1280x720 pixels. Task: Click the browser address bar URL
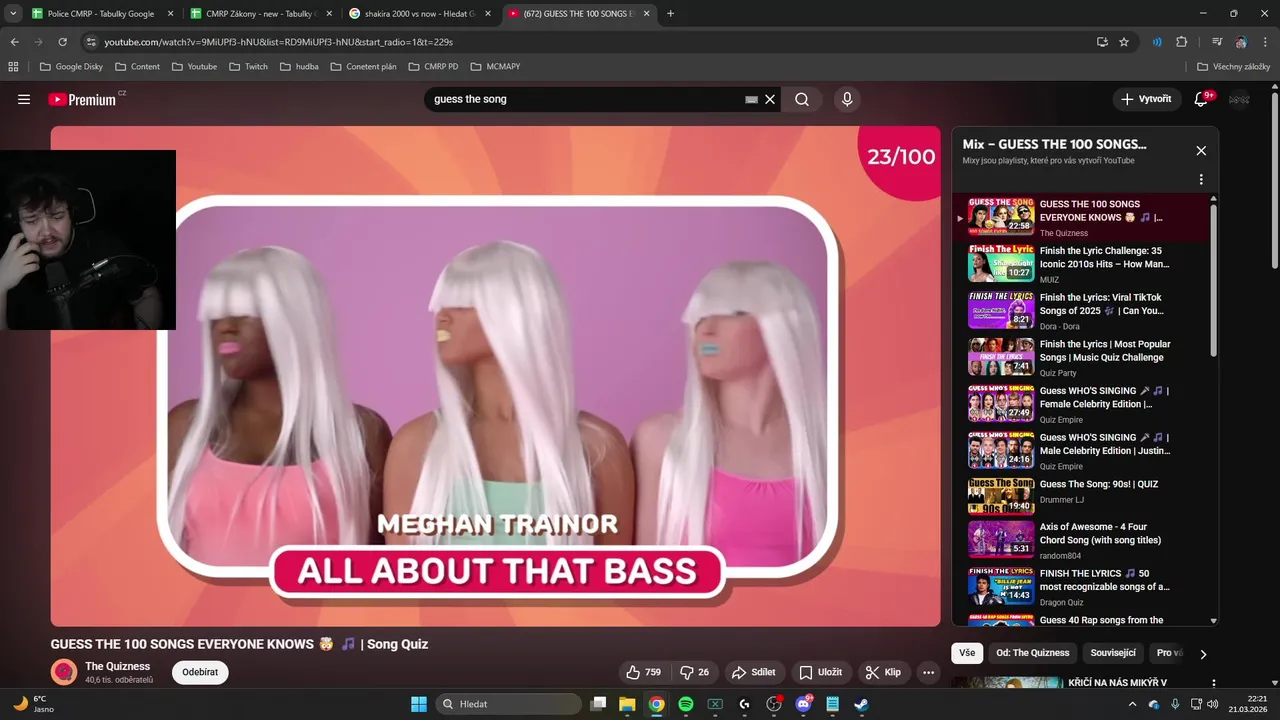click(279, 42)
